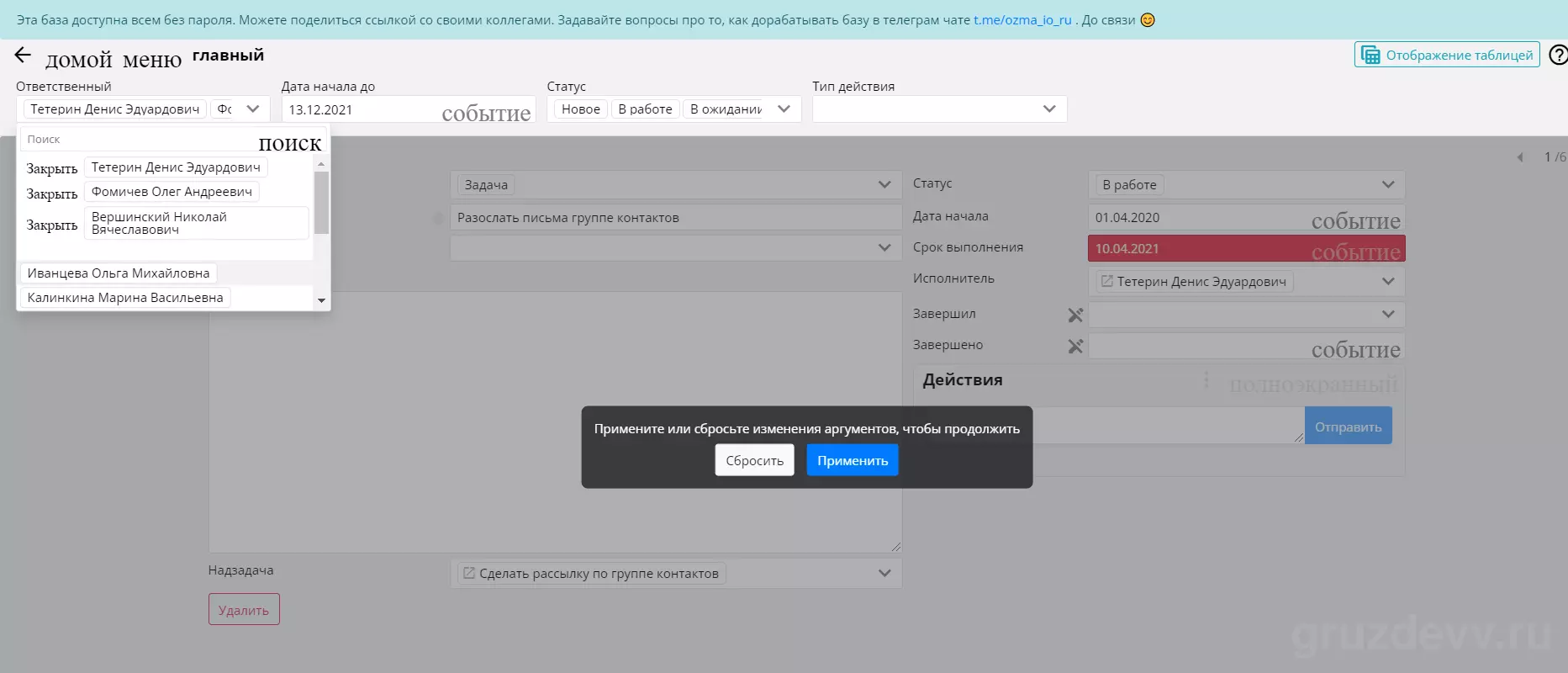Click the back arrow icon
This screenshot has height=673, width=1568.
[x=23, y=56]
